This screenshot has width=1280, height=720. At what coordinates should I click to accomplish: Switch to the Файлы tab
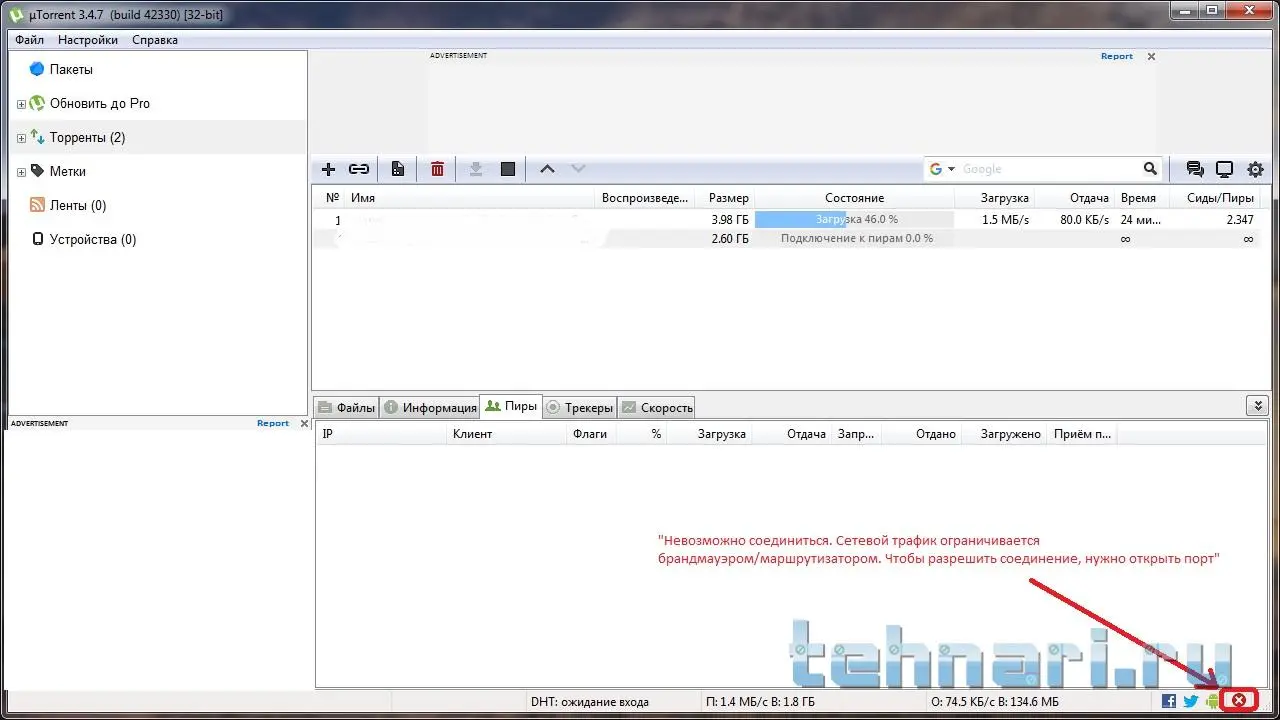point(346,407)
